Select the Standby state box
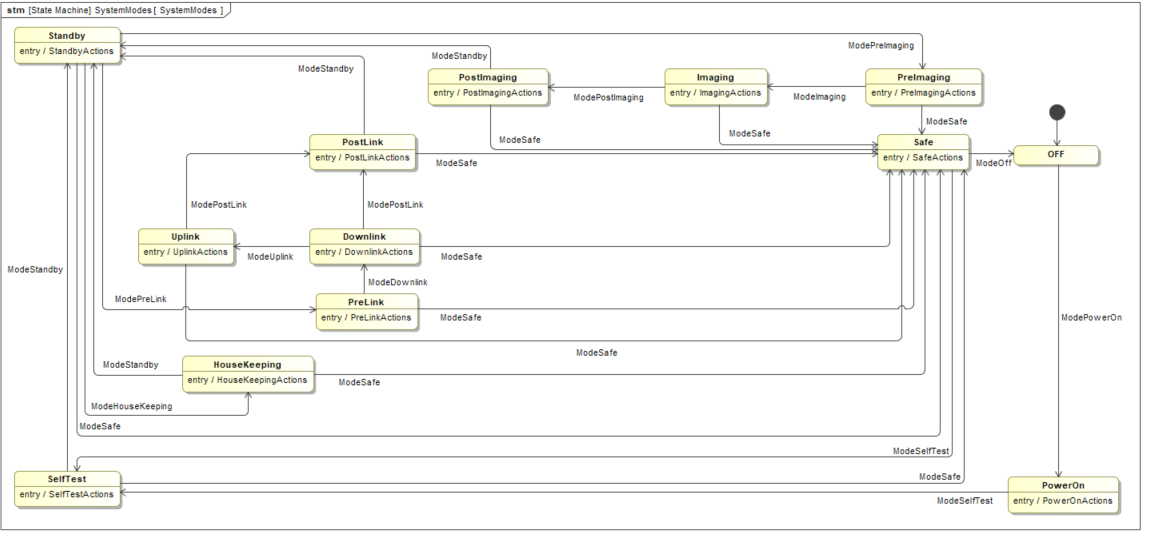Image resolution: width=1151 pixels, height=535 pixels. [68, 46]
